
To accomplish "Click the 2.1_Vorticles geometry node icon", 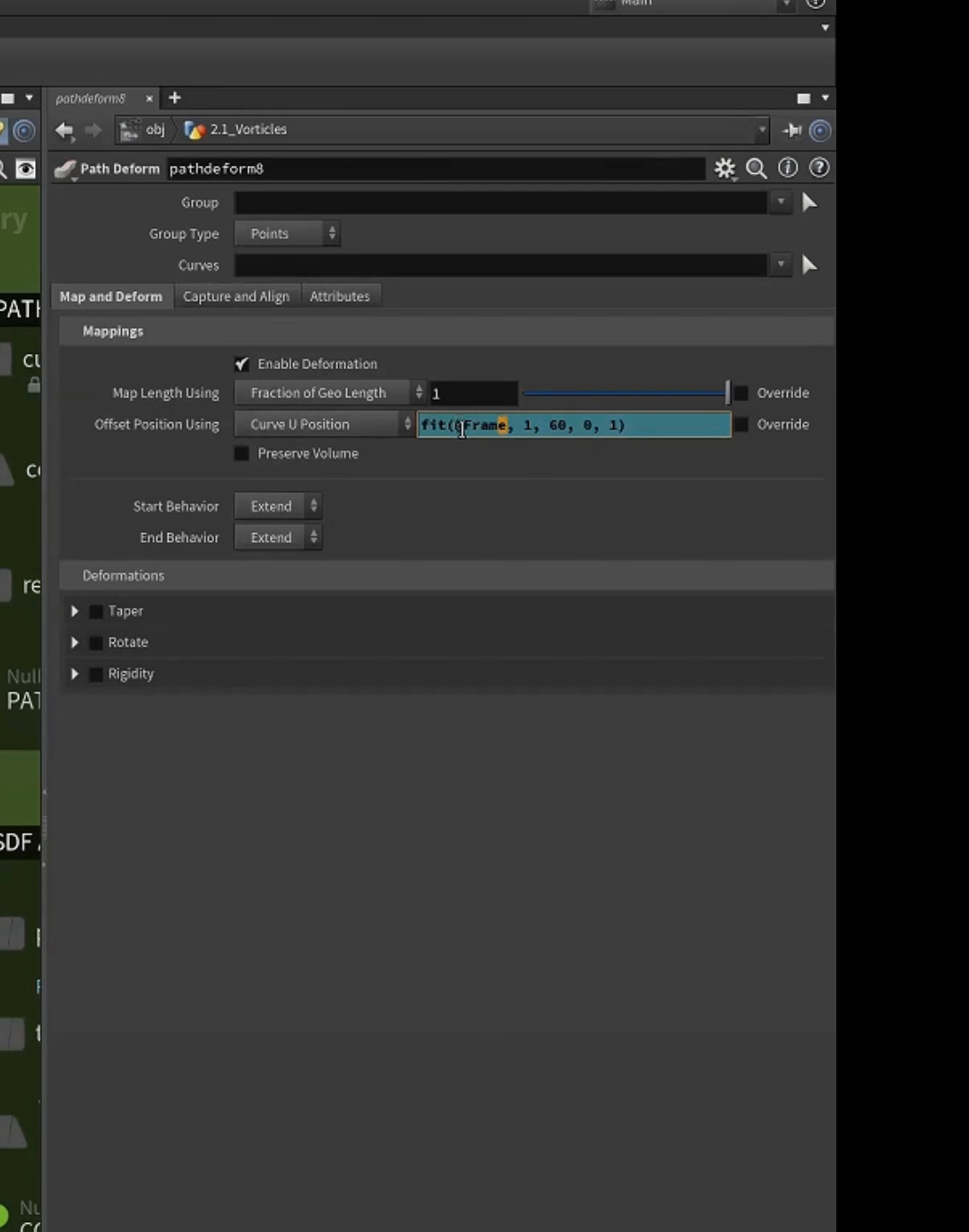I will pyautogui.click(x=195, y=130).
